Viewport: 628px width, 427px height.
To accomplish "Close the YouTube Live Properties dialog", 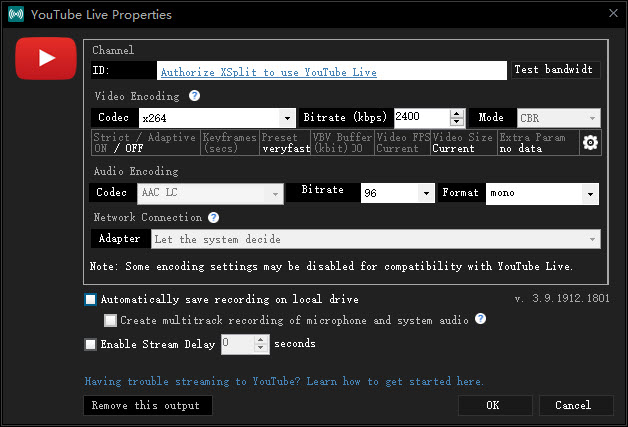I will point(613,13).
